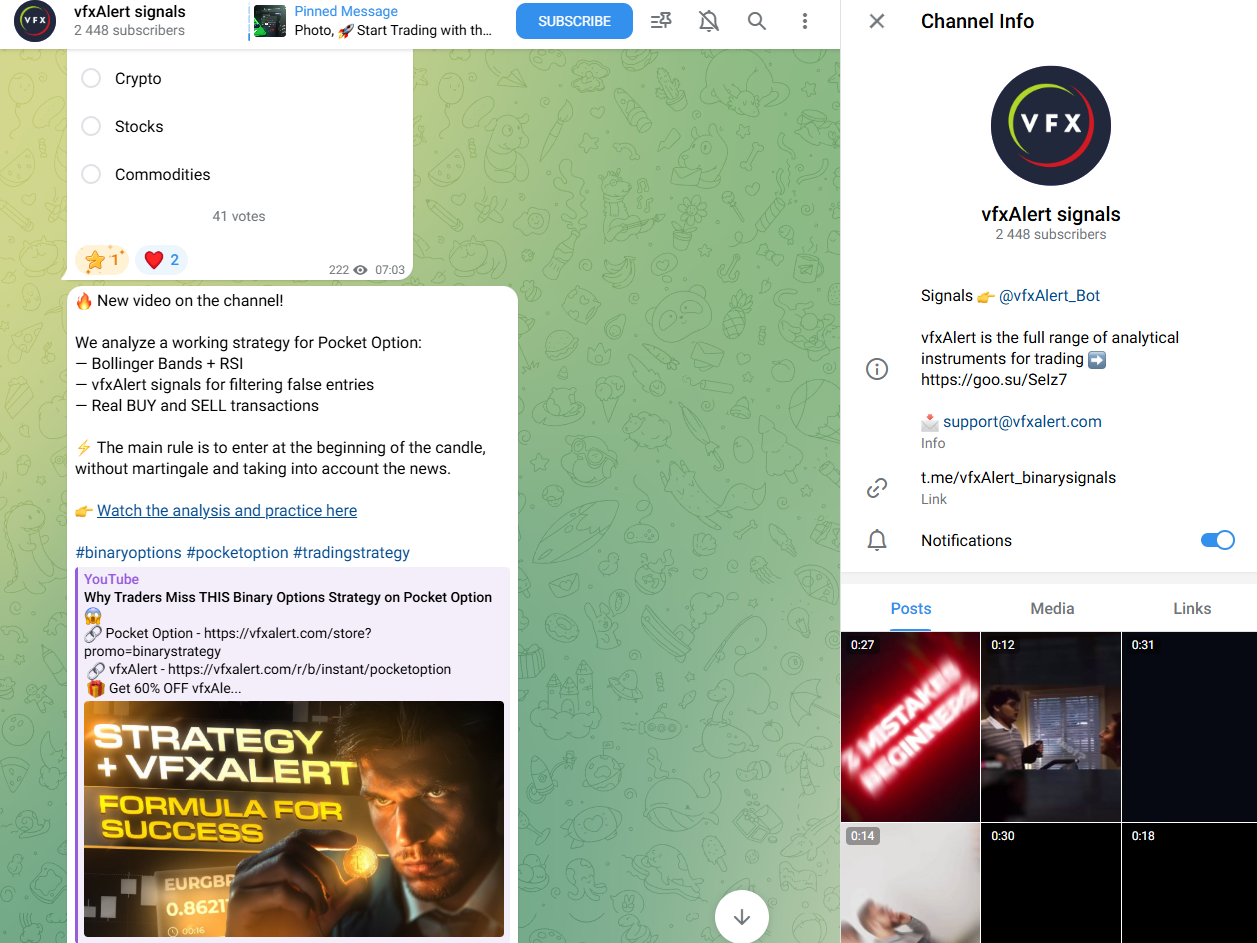The height and width of the screenshot is (943, 1257).
Task: Click the 41 votes poll count
Action: 239,216
